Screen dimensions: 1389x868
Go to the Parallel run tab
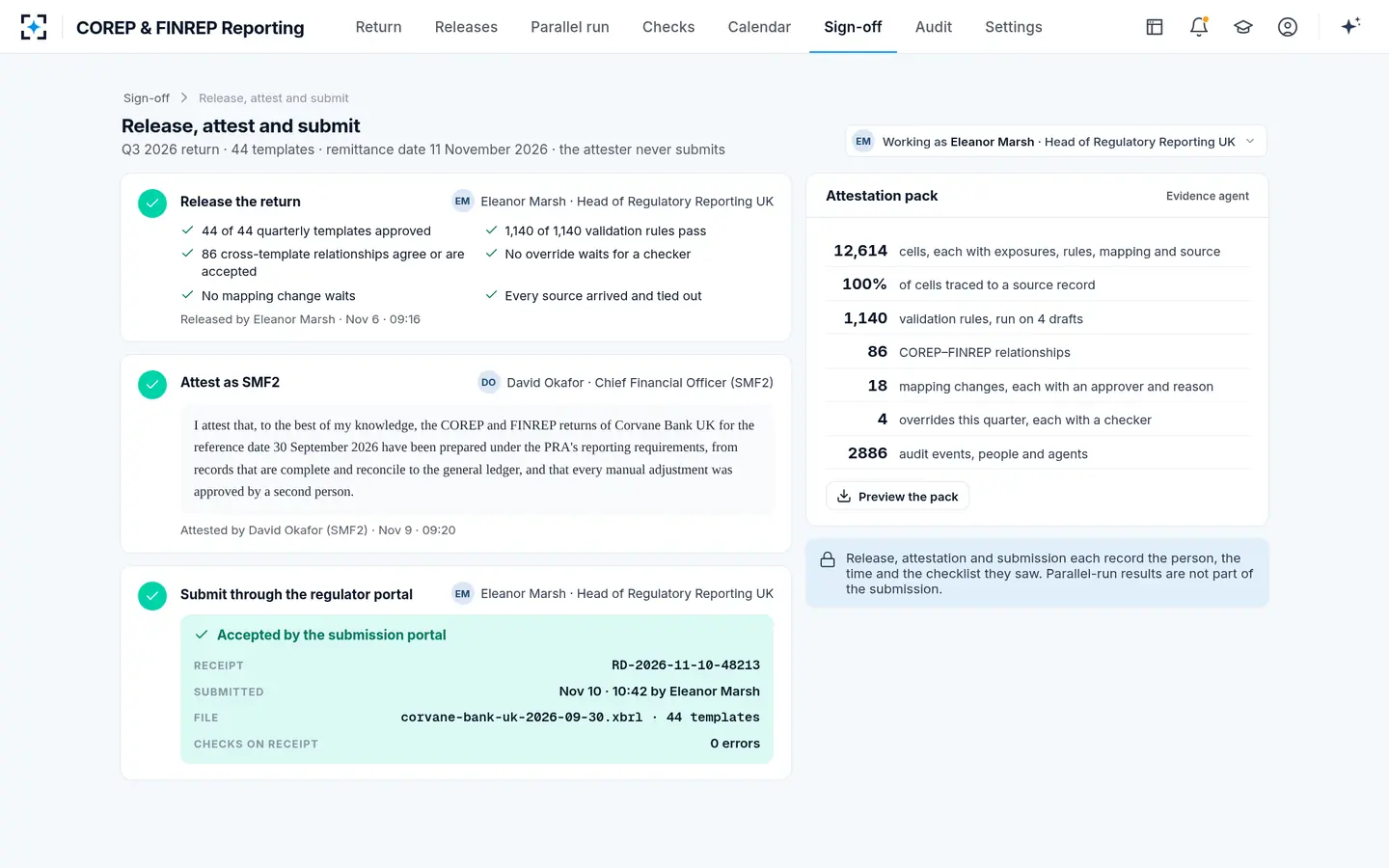pos(570,27)
